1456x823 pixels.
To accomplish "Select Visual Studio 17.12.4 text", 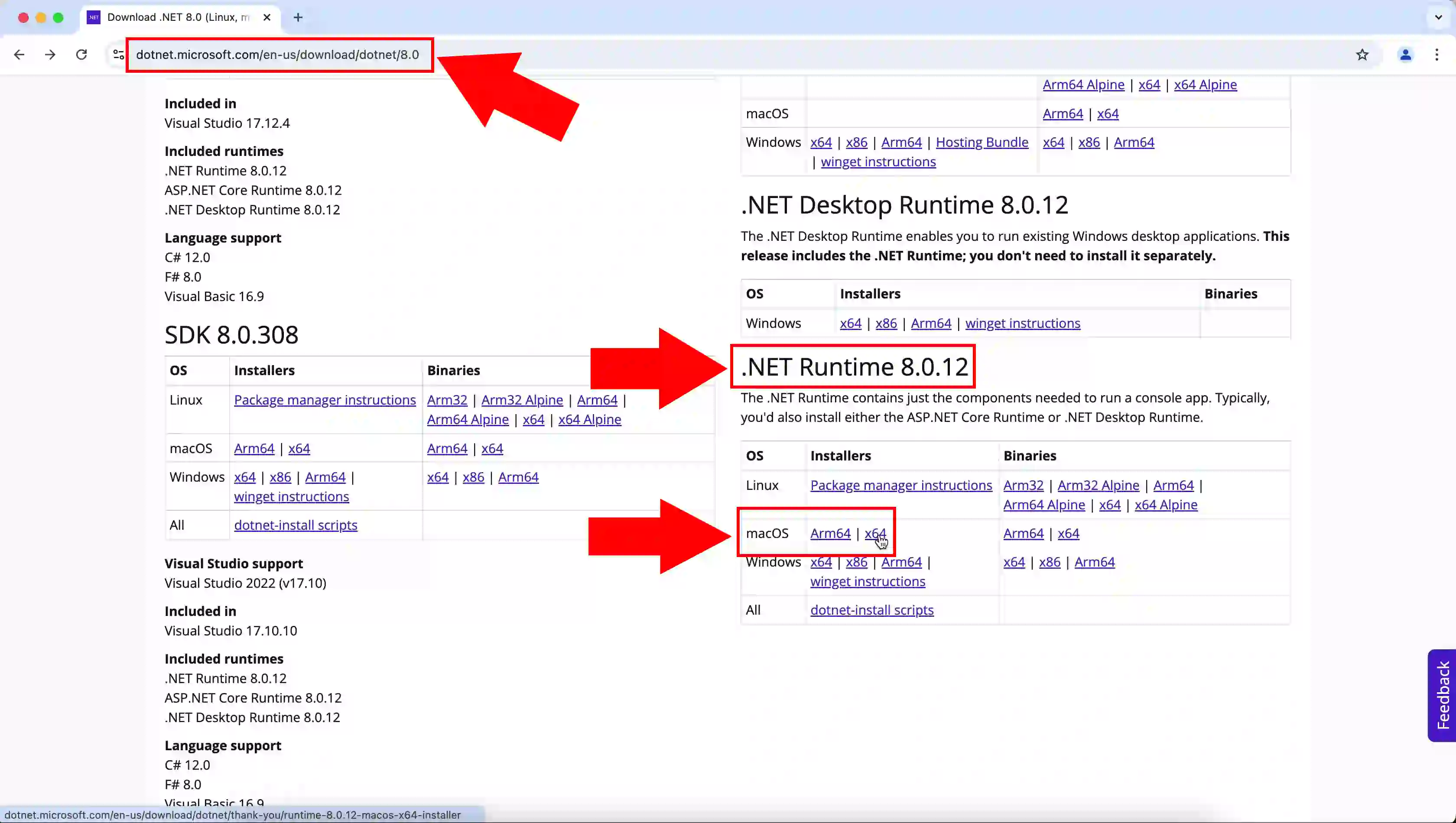I will point(227,123).
